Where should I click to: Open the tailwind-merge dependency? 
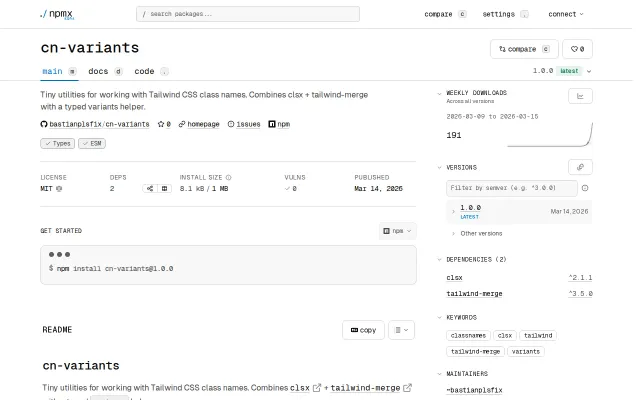click(474, 294)
